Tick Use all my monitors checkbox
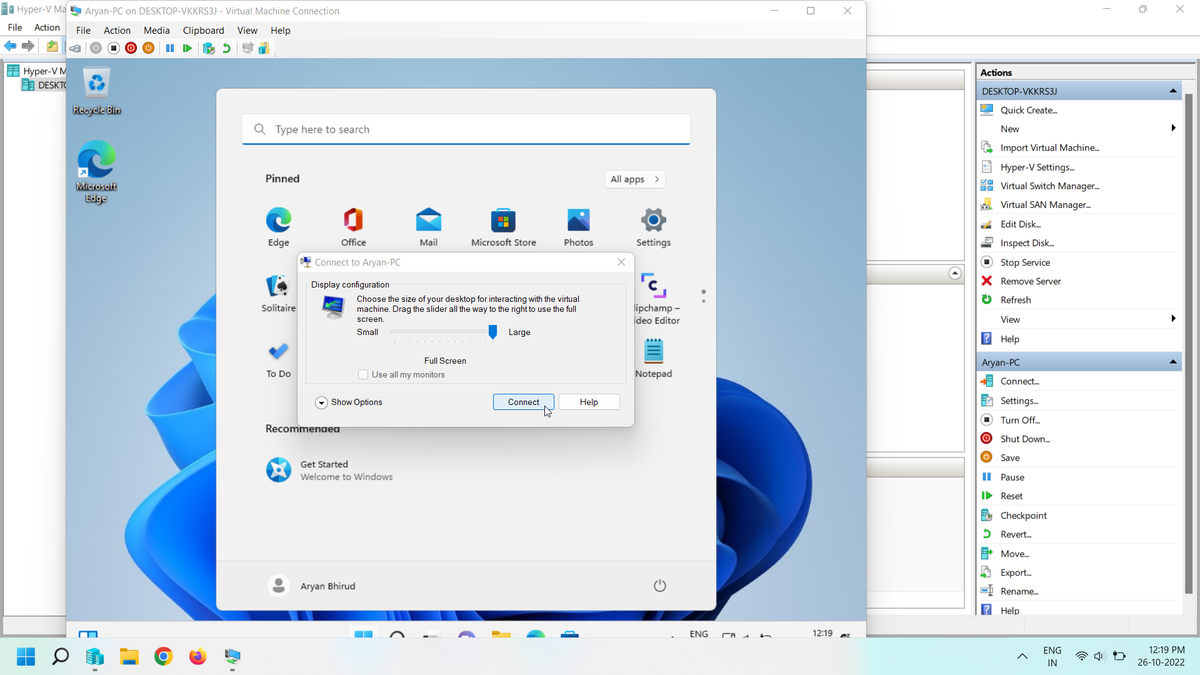 363,375
